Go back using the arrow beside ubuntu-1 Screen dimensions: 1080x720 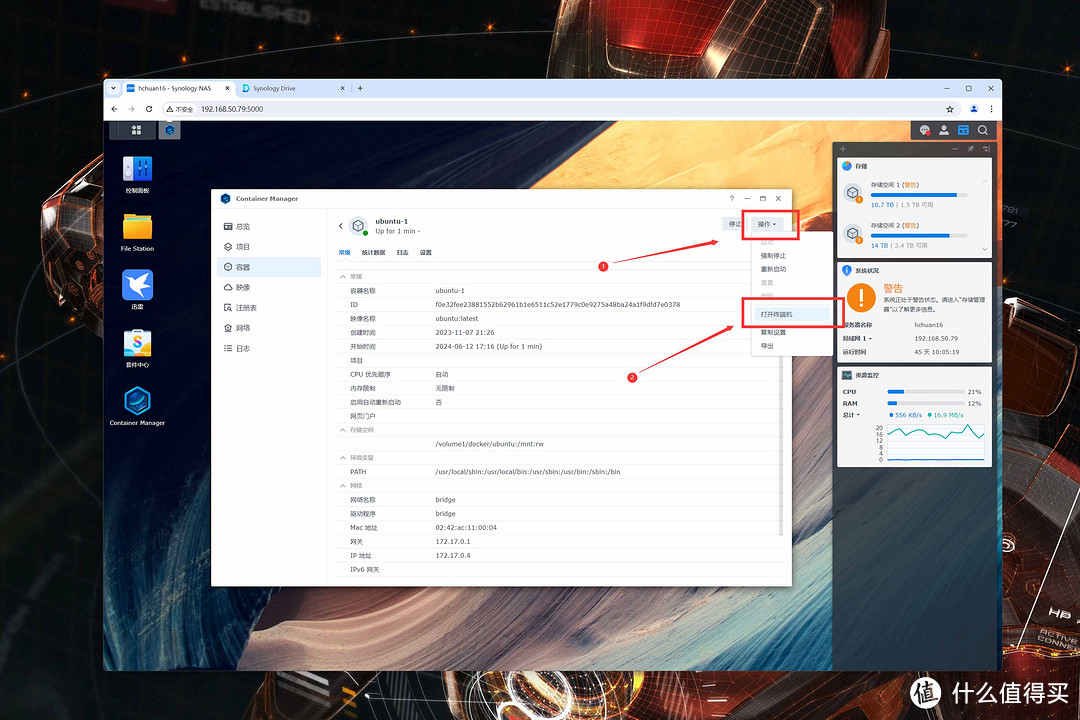point(340,226)
